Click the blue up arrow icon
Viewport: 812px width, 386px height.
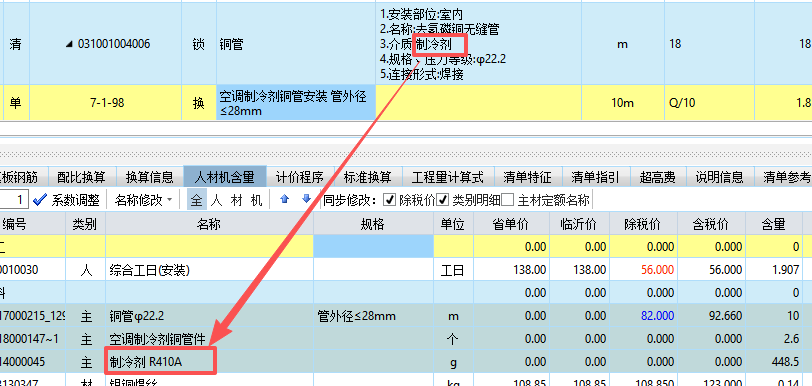[284, 199]
